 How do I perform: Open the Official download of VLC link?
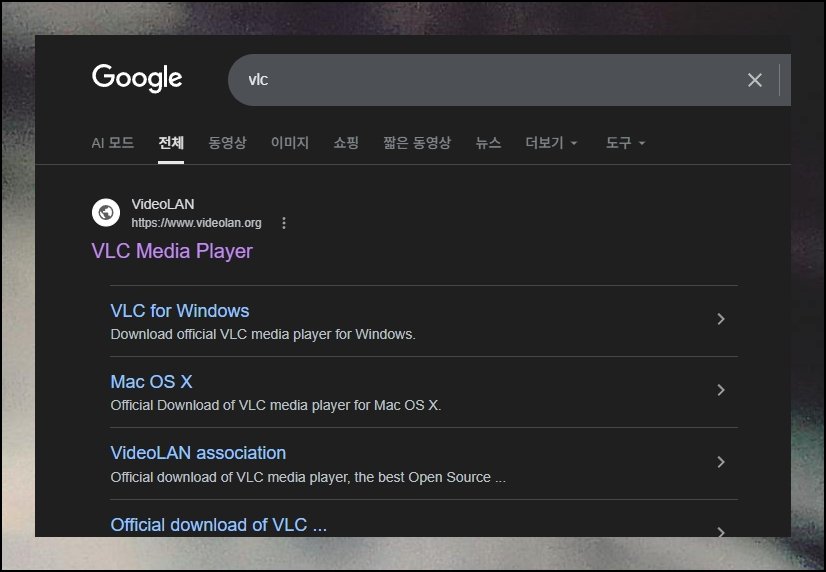219,525
